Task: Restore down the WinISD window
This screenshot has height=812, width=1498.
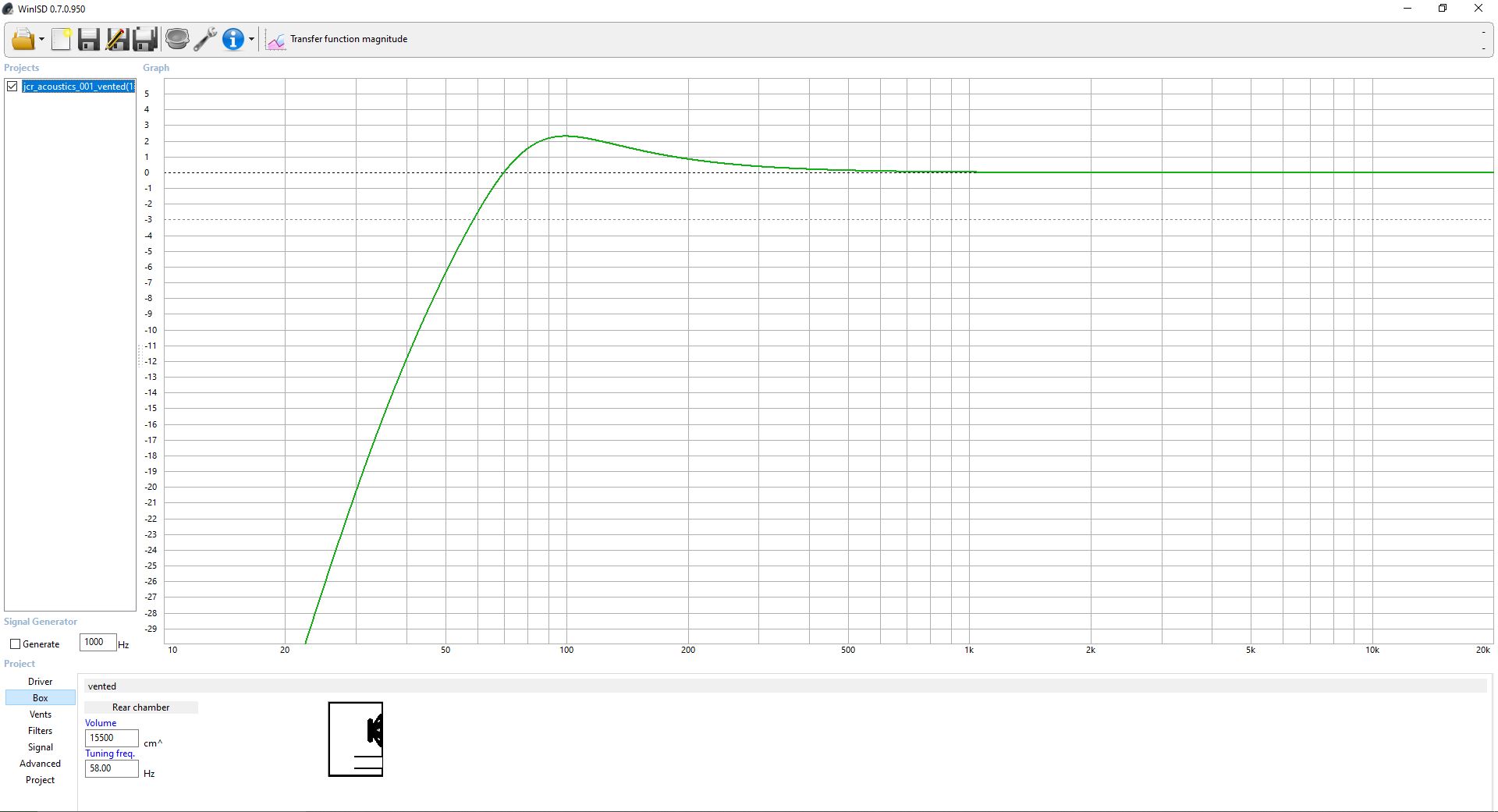Action: (x=1443, y=9)
